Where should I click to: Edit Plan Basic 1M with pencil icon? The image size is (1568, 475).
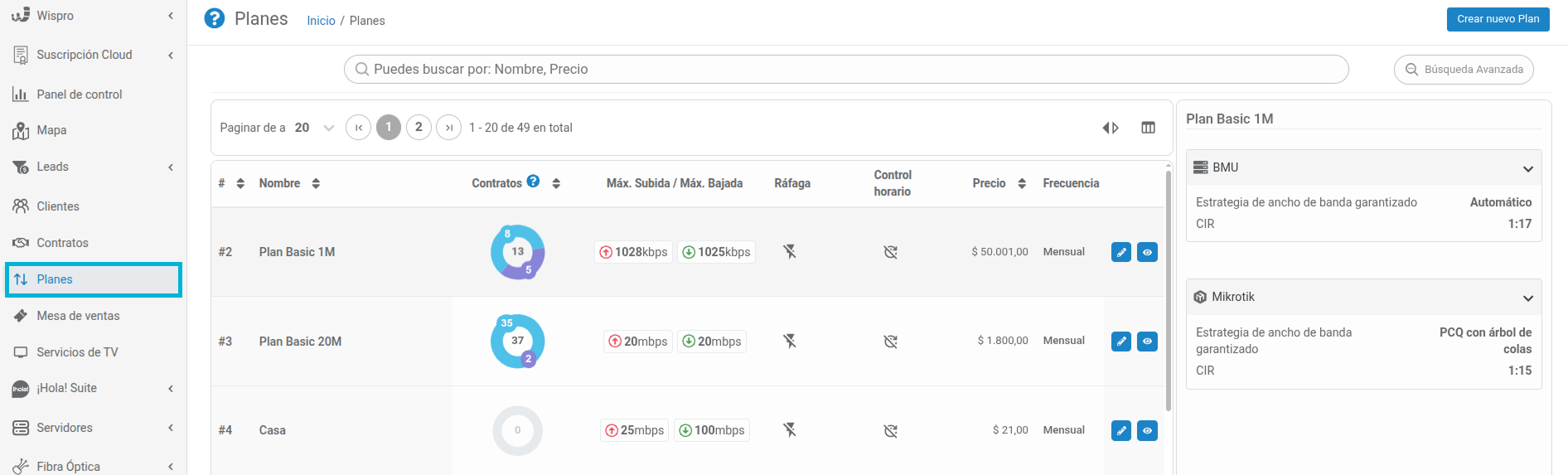tap(1120, 252)
